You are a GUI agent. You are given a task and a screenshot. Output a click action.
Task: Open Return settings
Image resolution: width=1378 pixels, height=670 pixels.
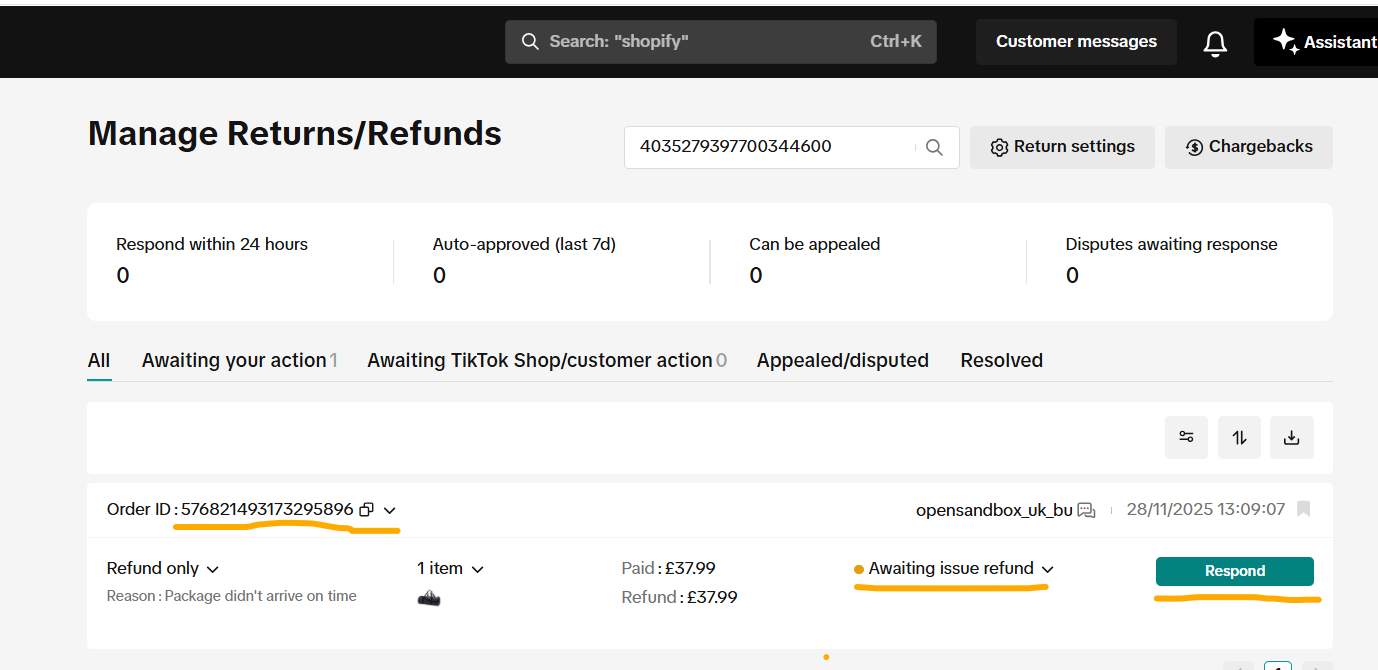coord(1062,147)
